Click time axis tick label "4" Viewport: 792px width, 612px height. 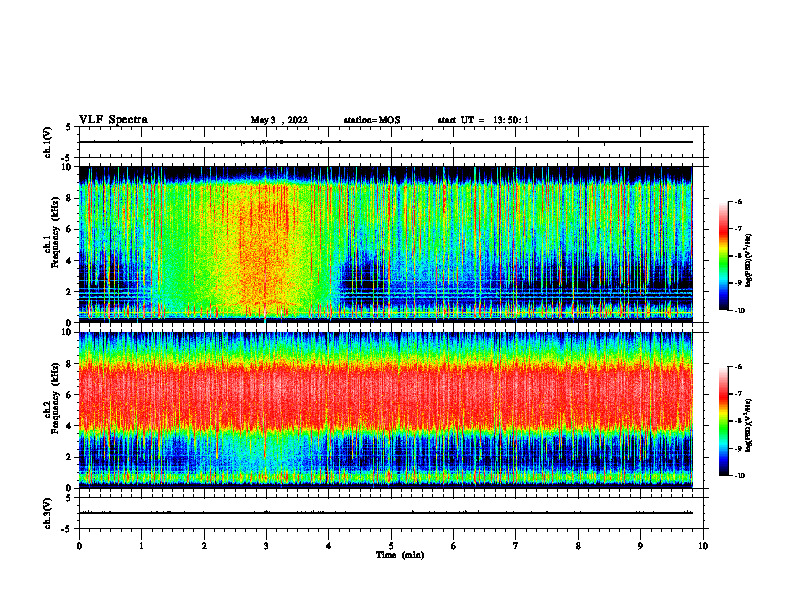coord(329,546)
